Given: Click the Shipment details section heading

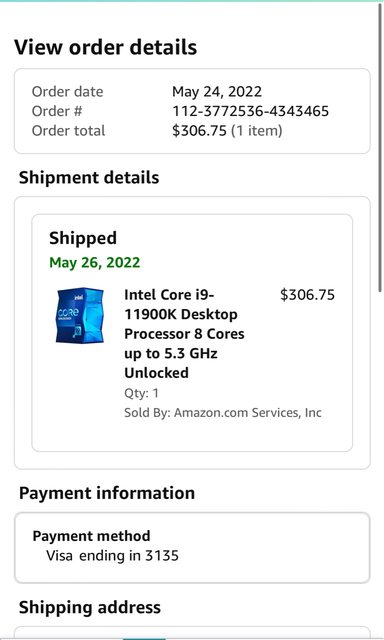Looking at the screenshot, I should pyautogui.click(x=89, y=178).
